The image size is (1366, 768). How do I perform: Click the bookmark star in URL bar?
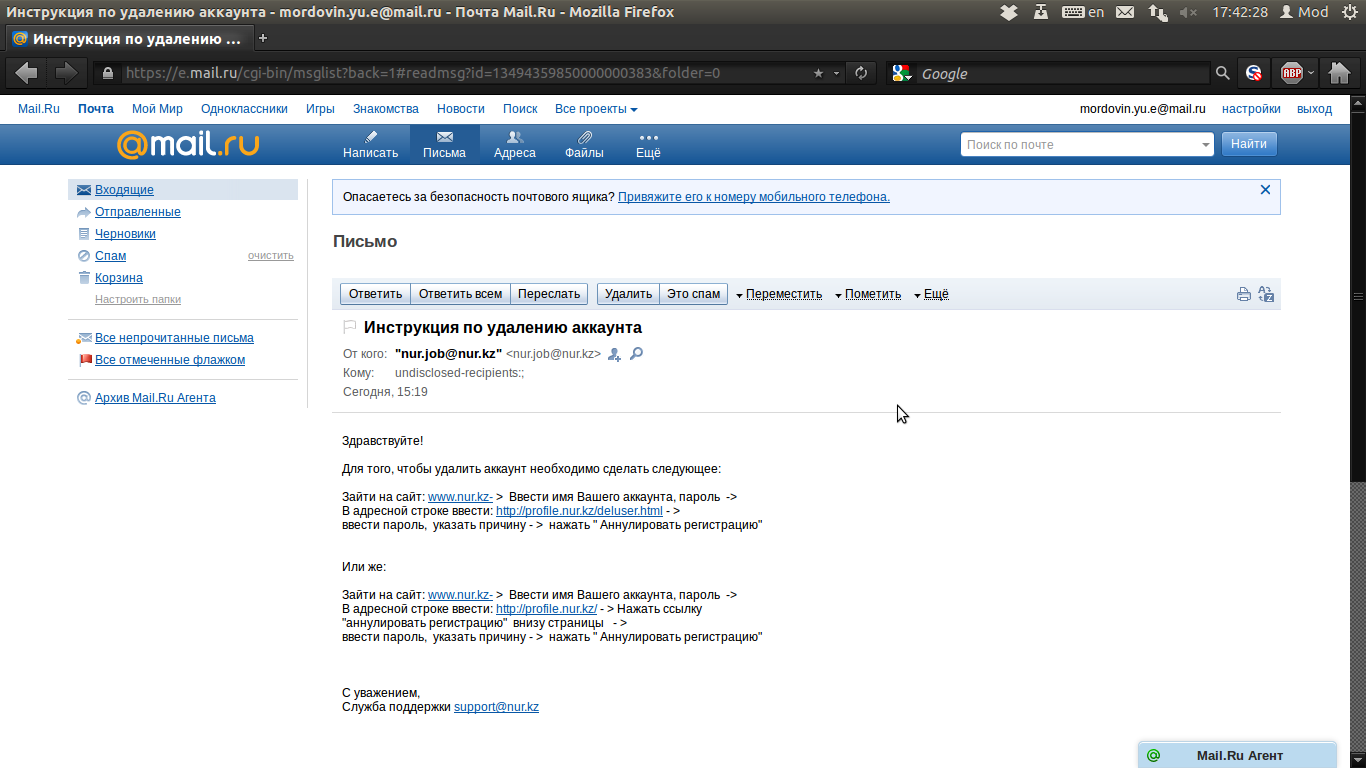tap(818, 73)
